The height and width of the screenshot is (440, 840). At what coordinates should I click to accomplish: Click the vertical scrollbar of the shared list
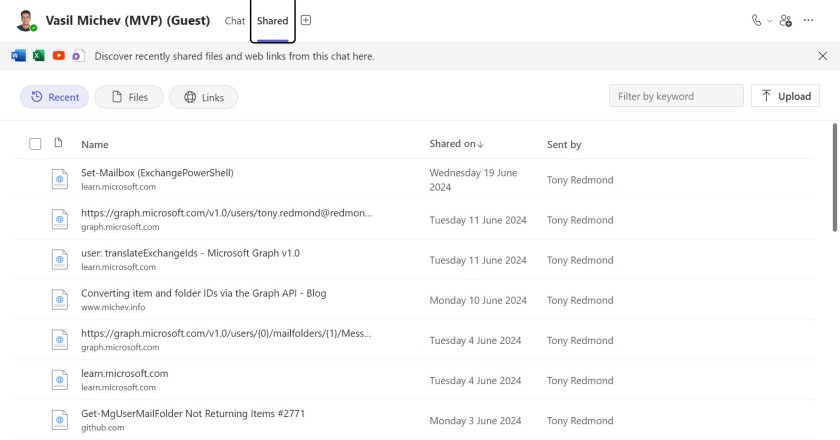click(x=835, y=177)
